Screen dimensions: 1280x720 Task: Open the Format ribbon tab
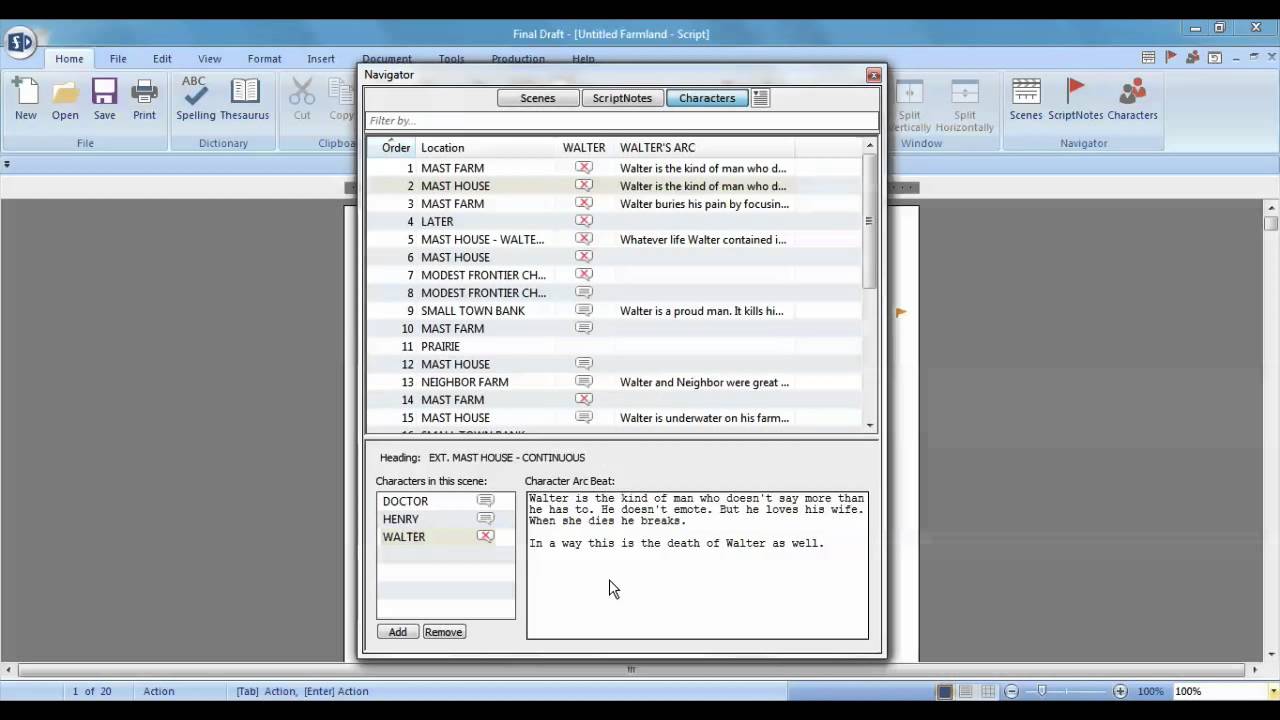point(264,59)
